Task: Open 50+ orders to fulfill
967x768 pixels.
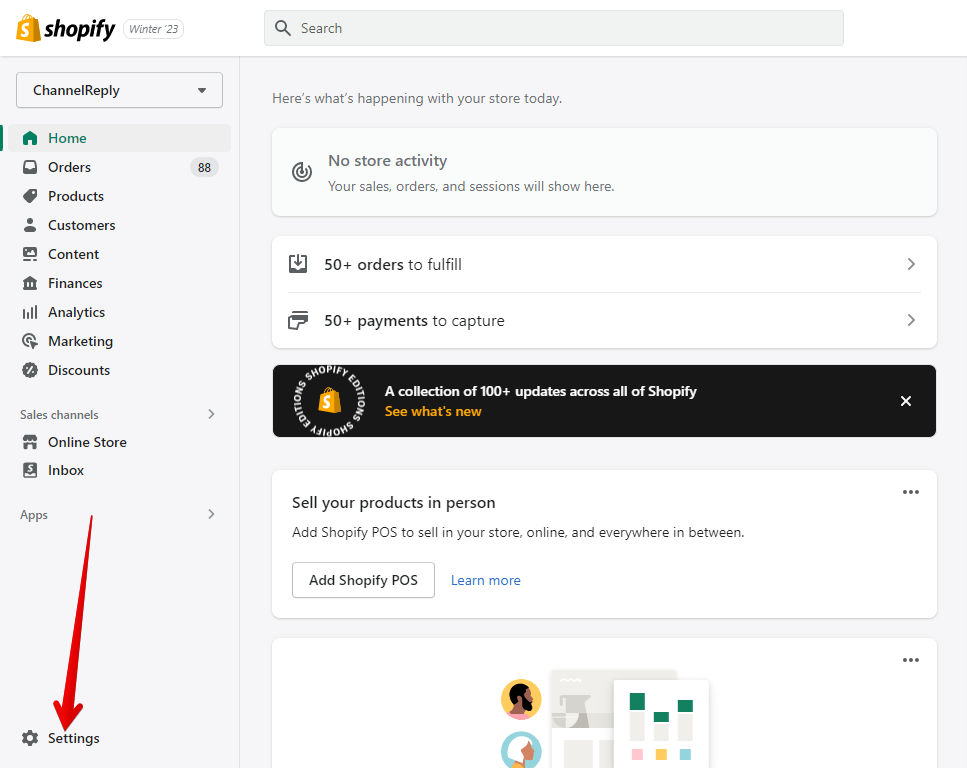Action: [x=604, y=264]
